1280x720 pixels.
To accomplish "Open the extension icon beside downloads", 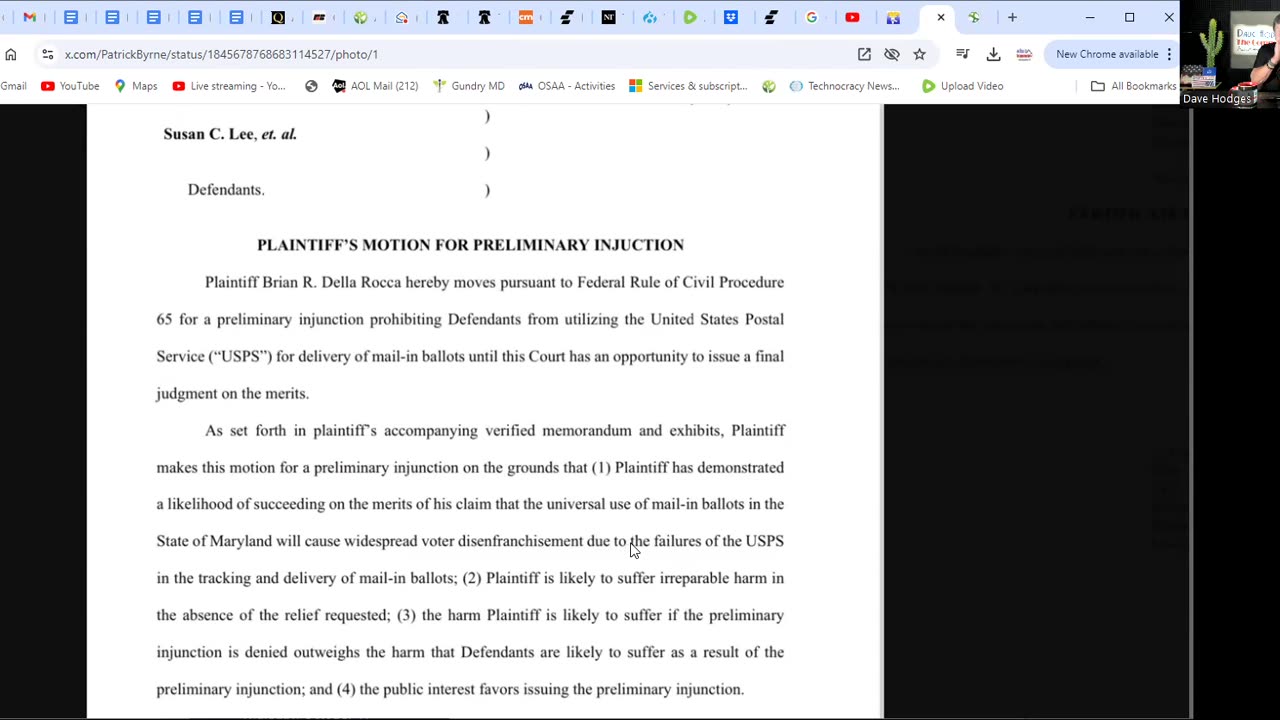I will point(1023,54).
